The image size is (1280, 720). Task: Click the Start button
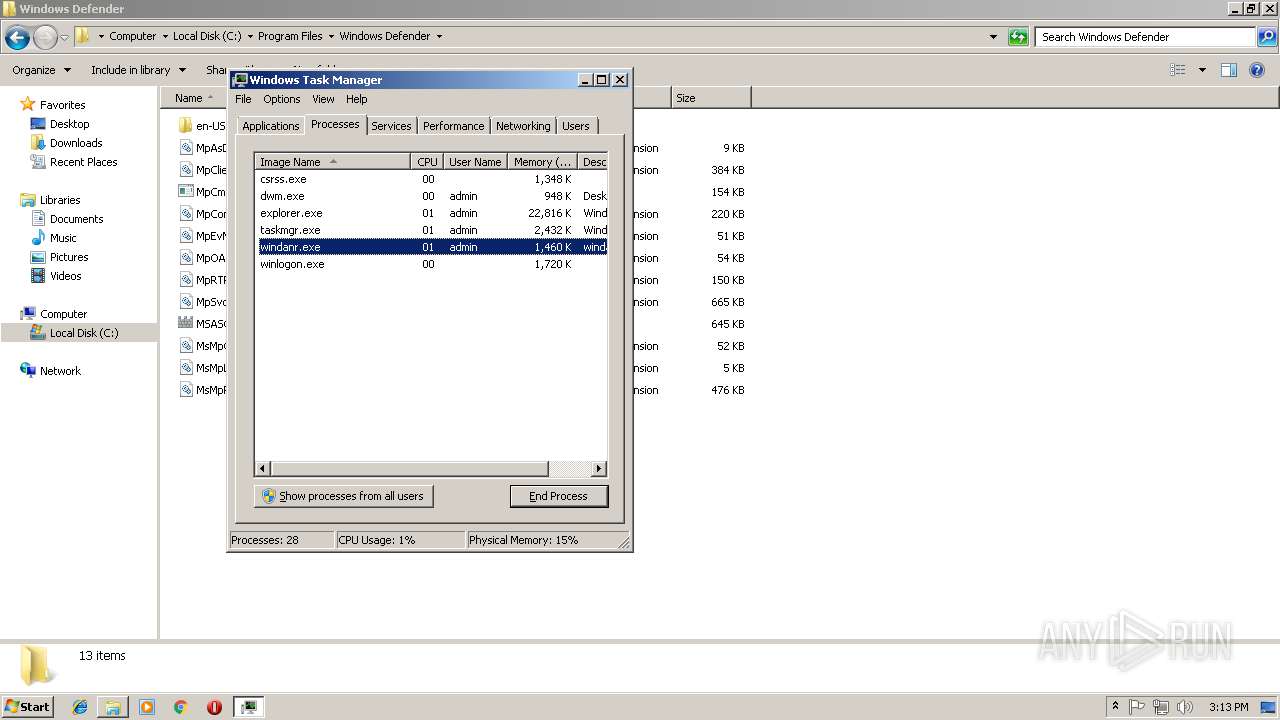pyautogui.click(x=27, y=707)
